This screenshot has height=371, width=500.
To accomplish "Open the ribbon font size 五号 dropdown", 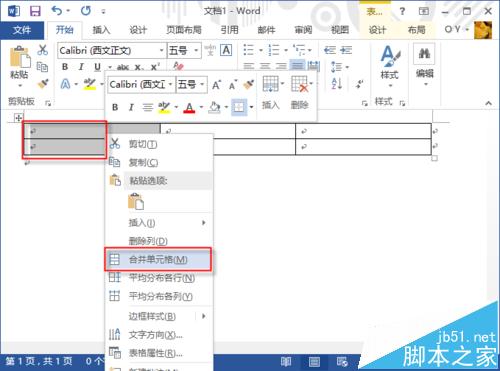I will click(196, 50).
